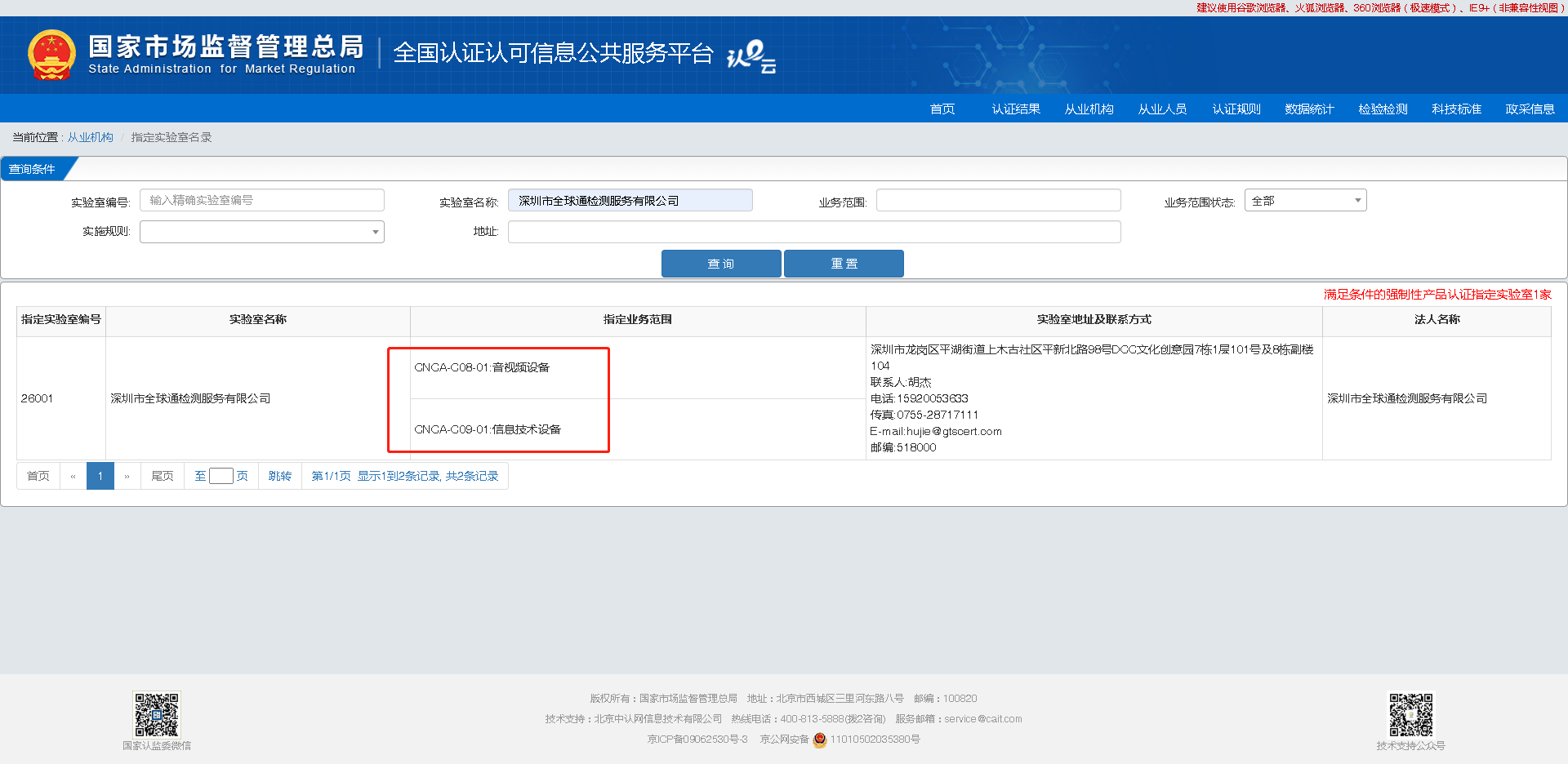The width and height of the screenshot is (1568, 764).
Task: Go to previous page with « arrow
Action: 73,476
